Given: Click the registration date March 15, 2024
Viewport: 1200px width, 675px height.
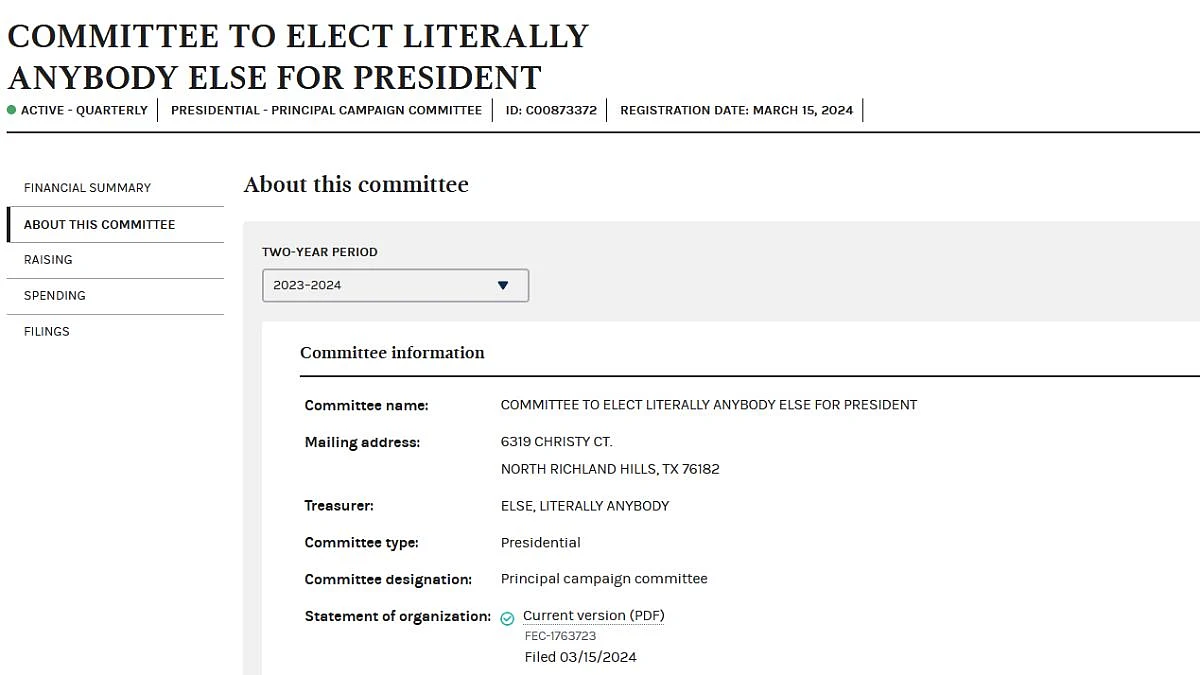Looking at the screenshot, I should tap(736, 110).
